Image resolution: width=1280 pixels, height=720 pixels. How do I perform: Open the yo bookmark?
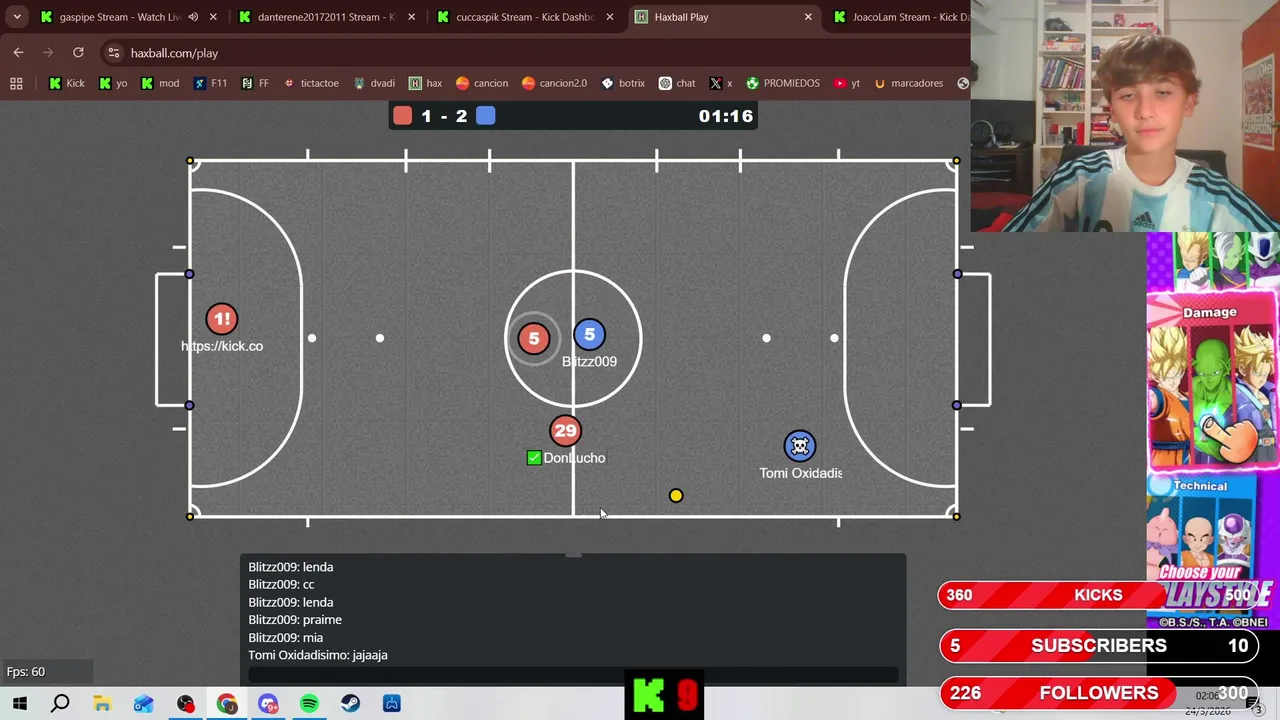pyautogui.click(x=113, y=83)
